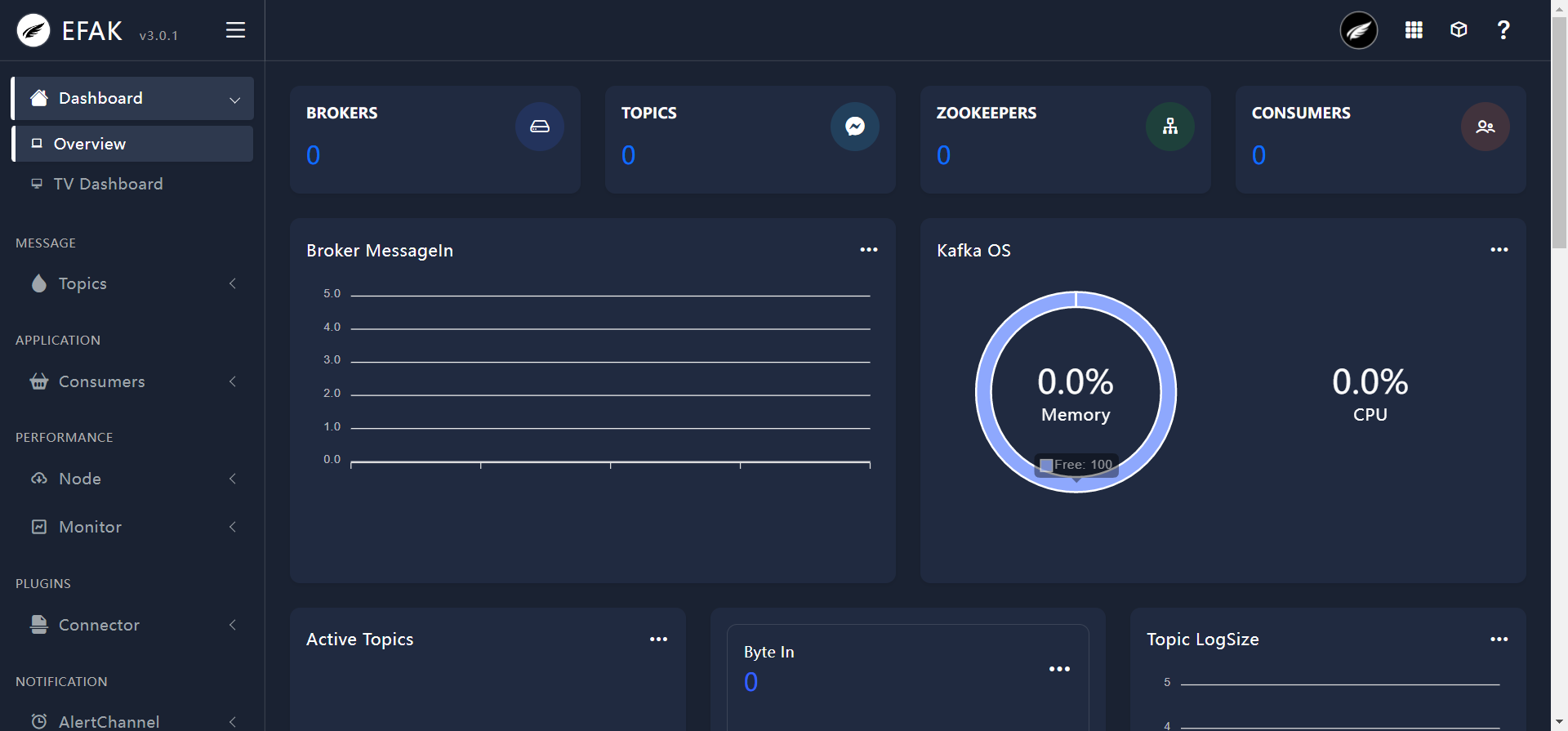Click the 0.0% CPU value
This screenshot has width=1568, height=731.
point(1370,382)
